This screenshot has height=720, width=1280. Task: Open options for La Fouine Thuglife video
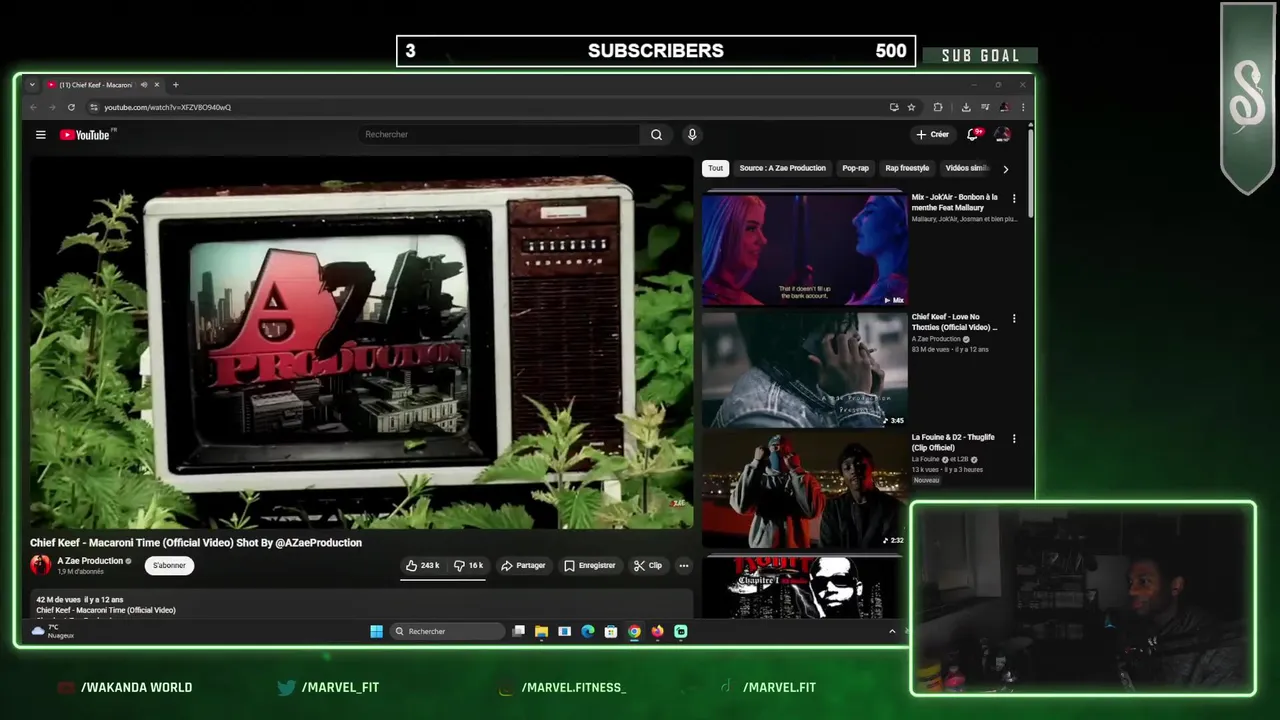point(1014,438)
